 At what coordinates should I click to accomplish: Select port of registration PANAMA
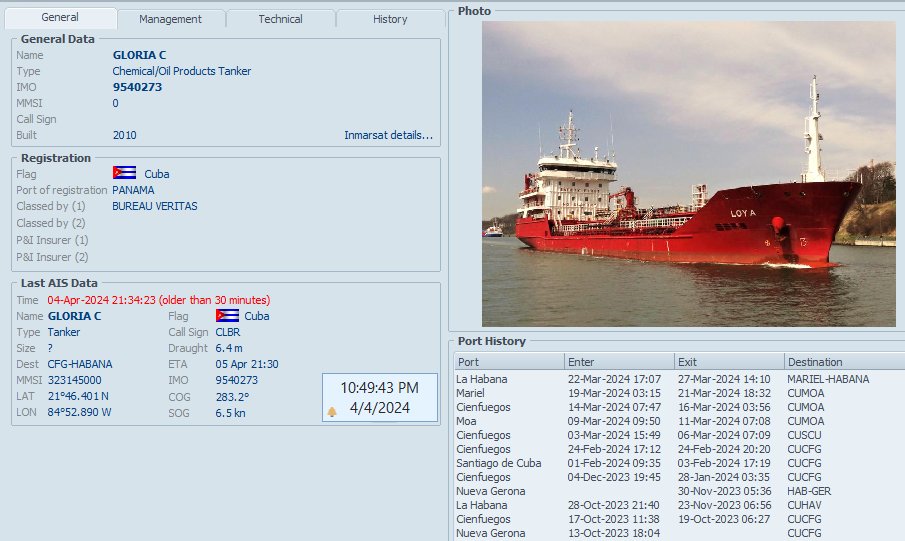133,190
